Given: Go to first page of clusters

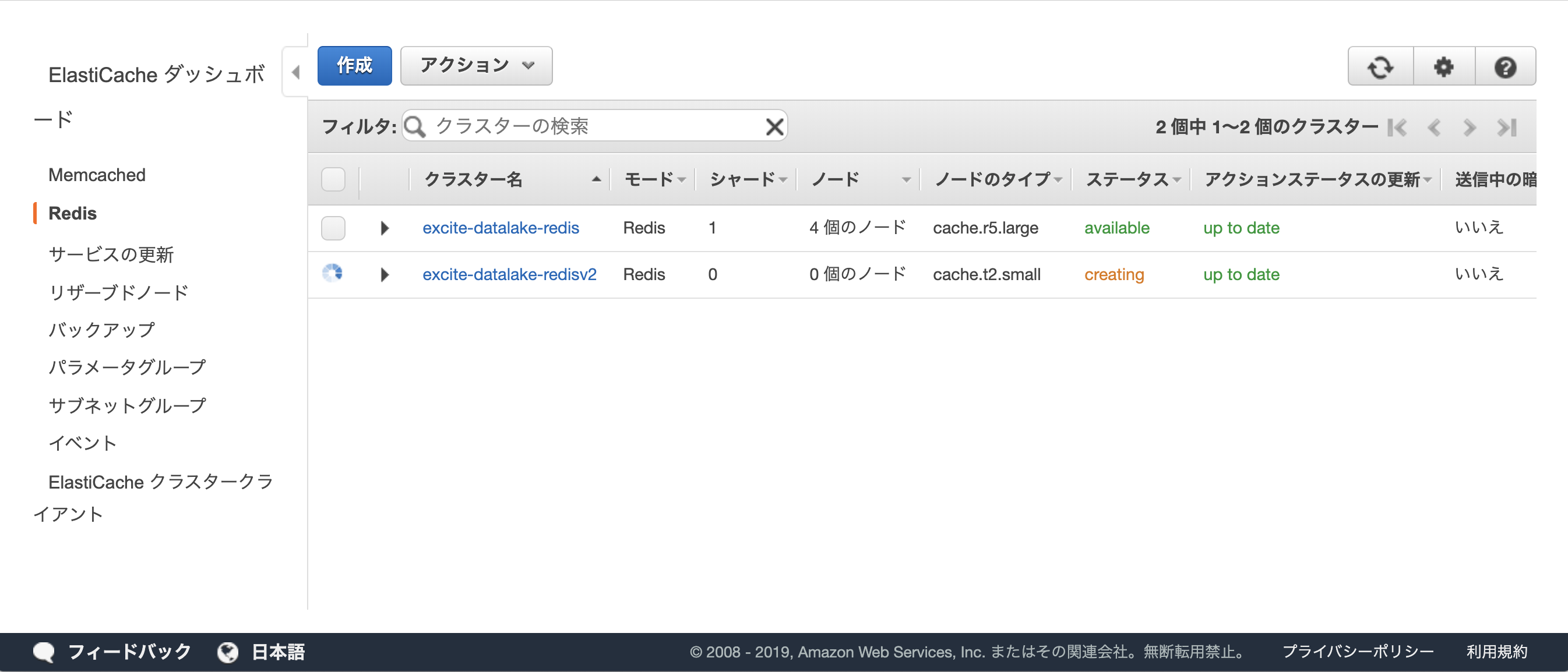Looking at the screenshot, I should [1397, 127].
